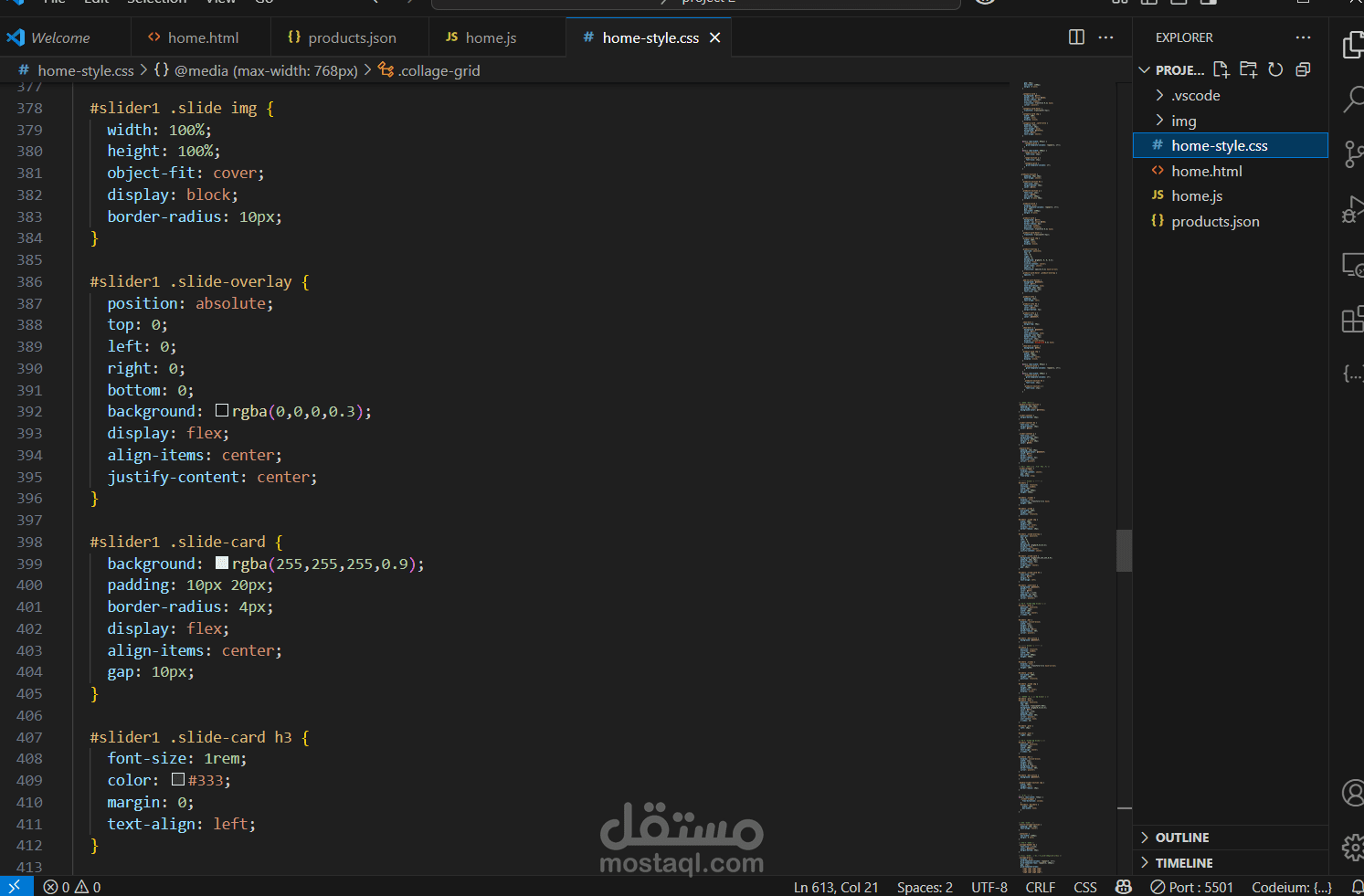Change end of line sequence CRLF
Viewport: 1364px width, 896px height.
1041,887
